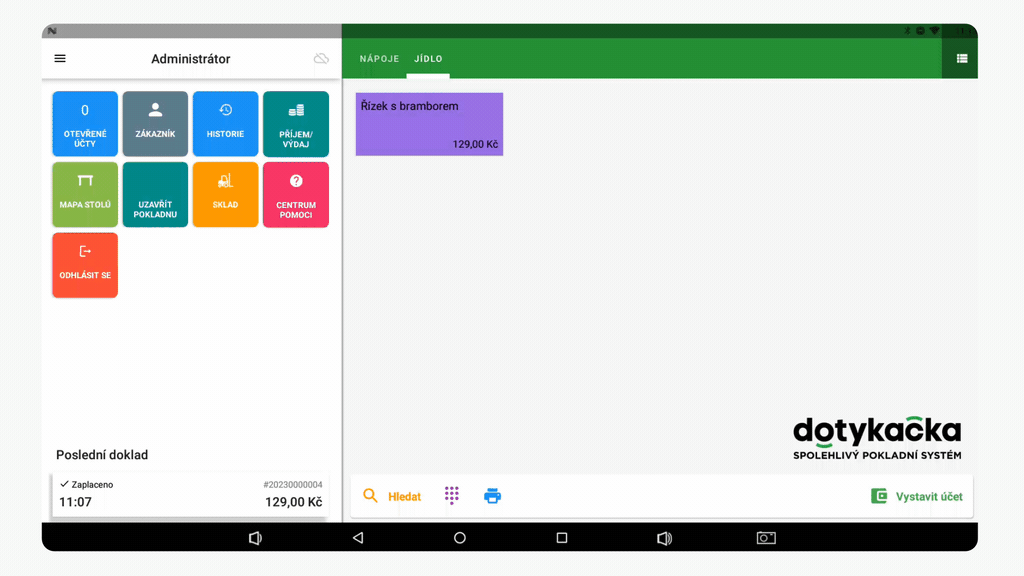Open the hamburger menu
This screenshot has height=576, width=1024.
coord(60,59)
